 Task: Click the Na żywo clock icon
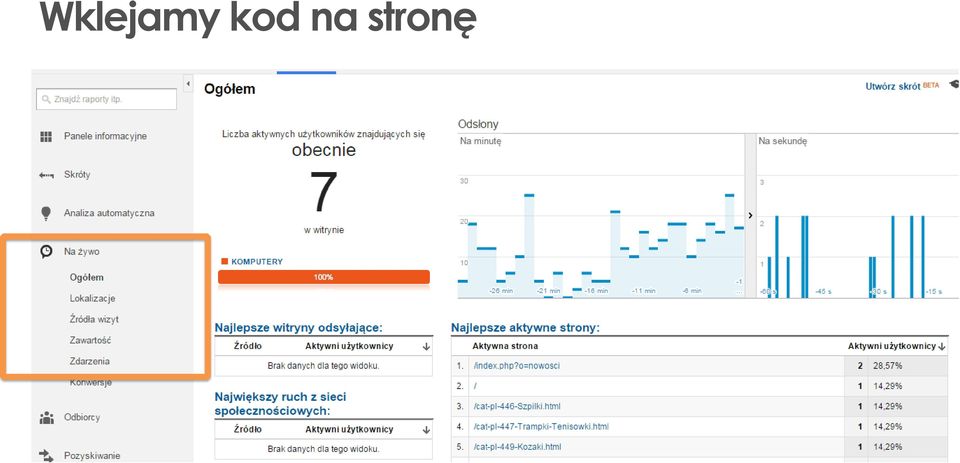pos(46,252)
